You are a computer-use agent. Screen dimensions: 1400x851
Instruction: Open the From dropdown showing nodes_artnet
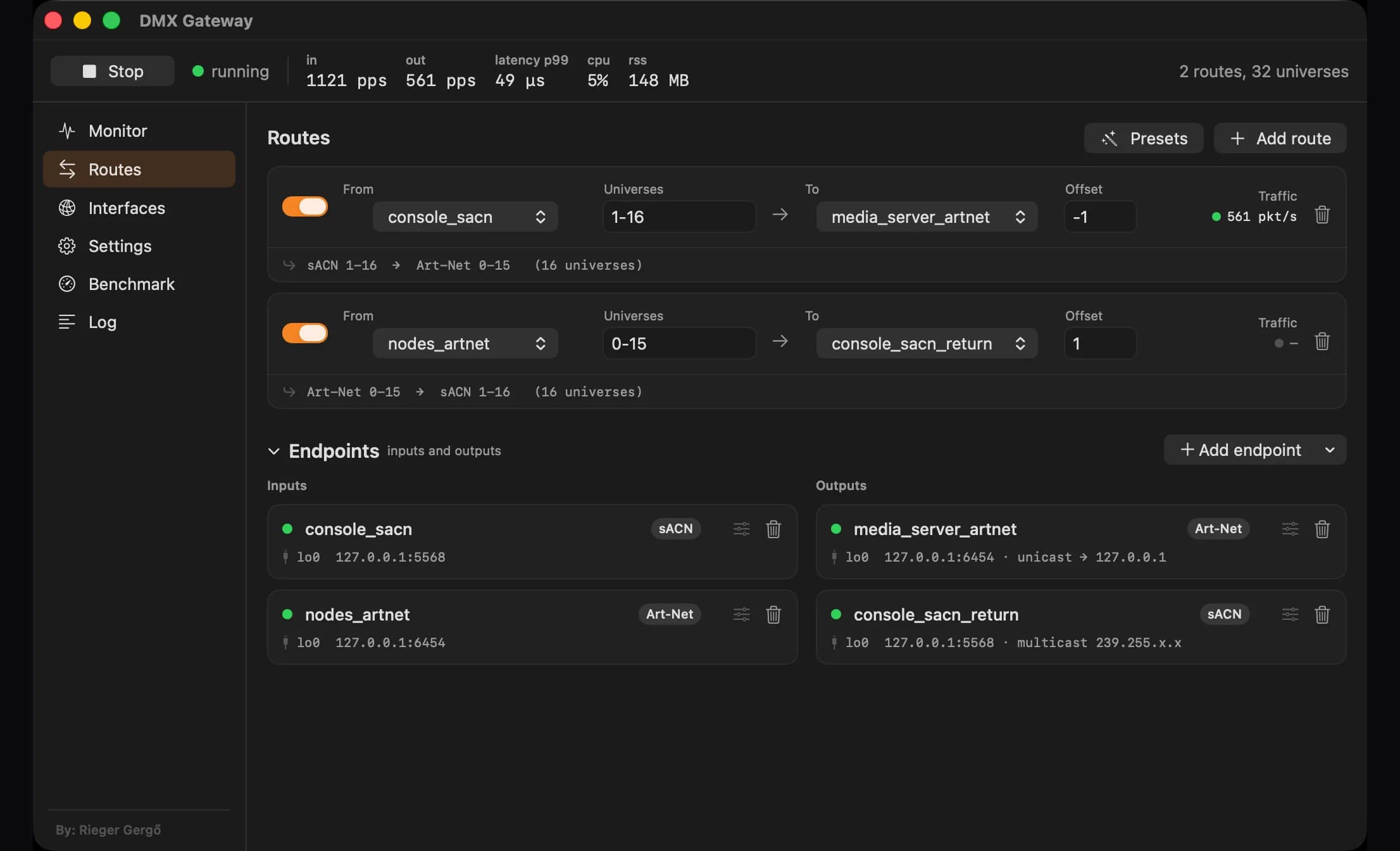tap(465, 343)
